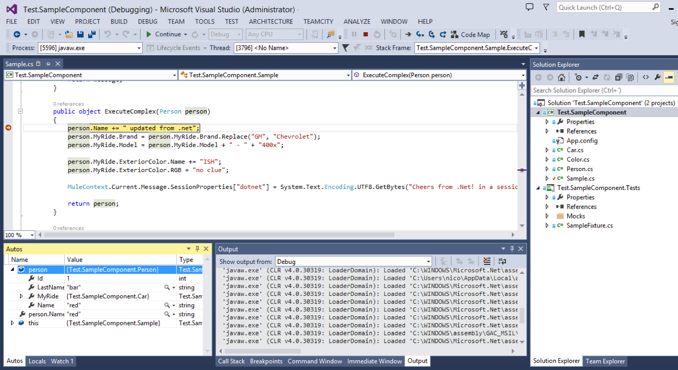Open the editor zoom 100 % dropdown
This screenshot has width=678, height=370.
(19, 235)
